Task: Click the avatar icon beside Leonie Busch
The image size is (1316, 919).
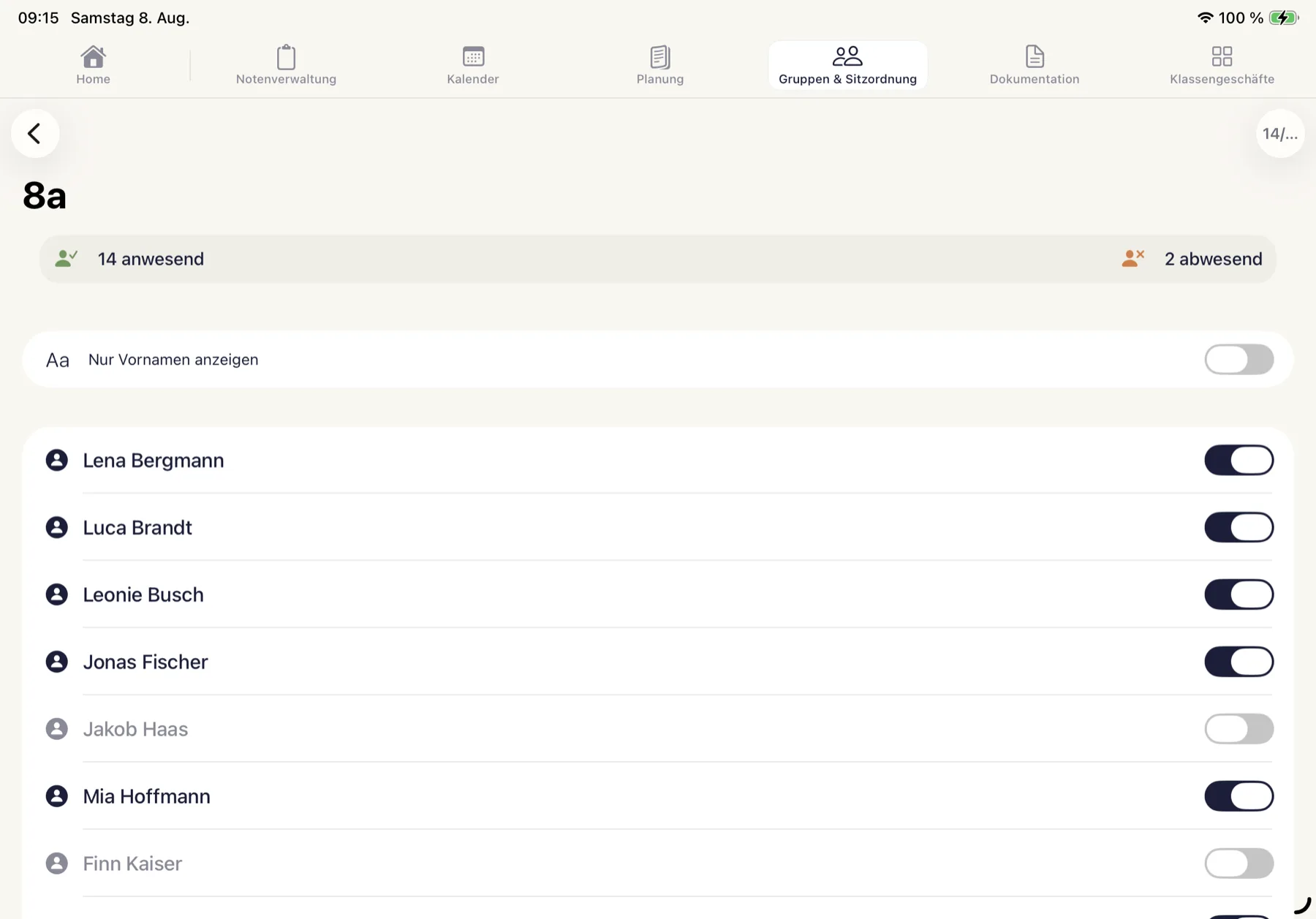Action: (57, 594)
